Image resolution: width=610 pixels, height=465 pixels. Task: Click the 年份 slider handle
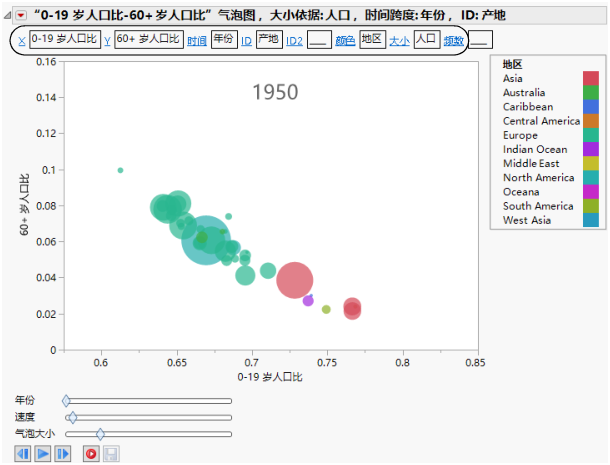point(66,401)
